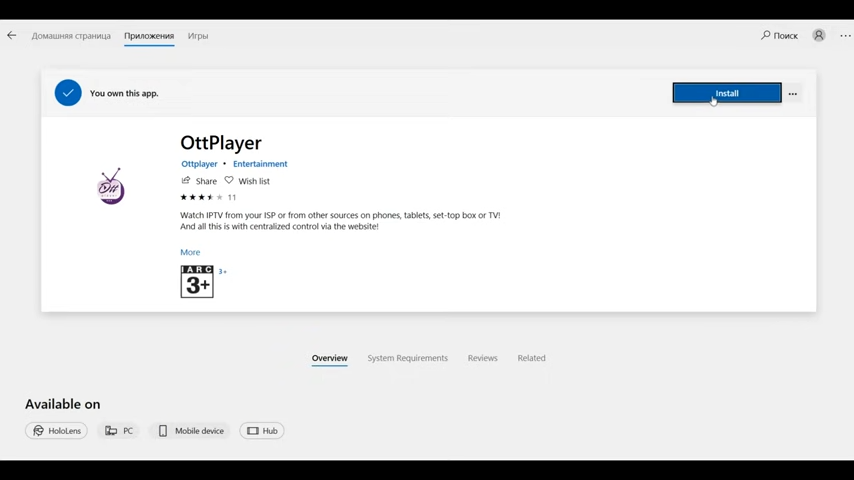
Task: Open the user account profile icon
Action: 818,36
